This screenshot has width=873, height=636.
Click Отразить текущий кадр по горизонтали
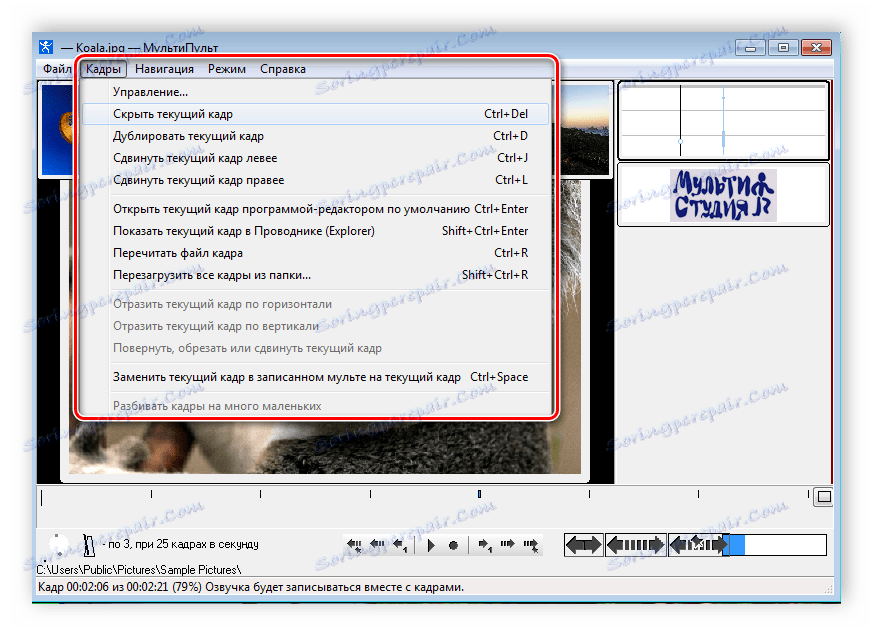[315, 304]
